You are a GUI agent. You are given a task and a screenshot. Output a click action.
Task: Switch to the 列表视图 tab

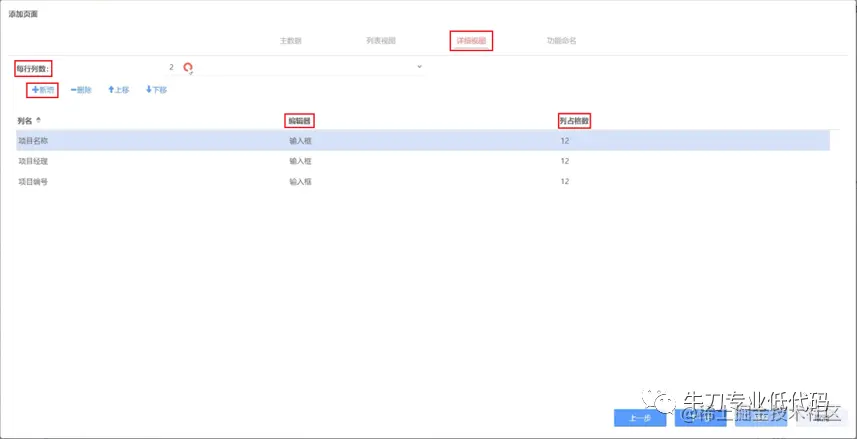(x=381, y=41)
